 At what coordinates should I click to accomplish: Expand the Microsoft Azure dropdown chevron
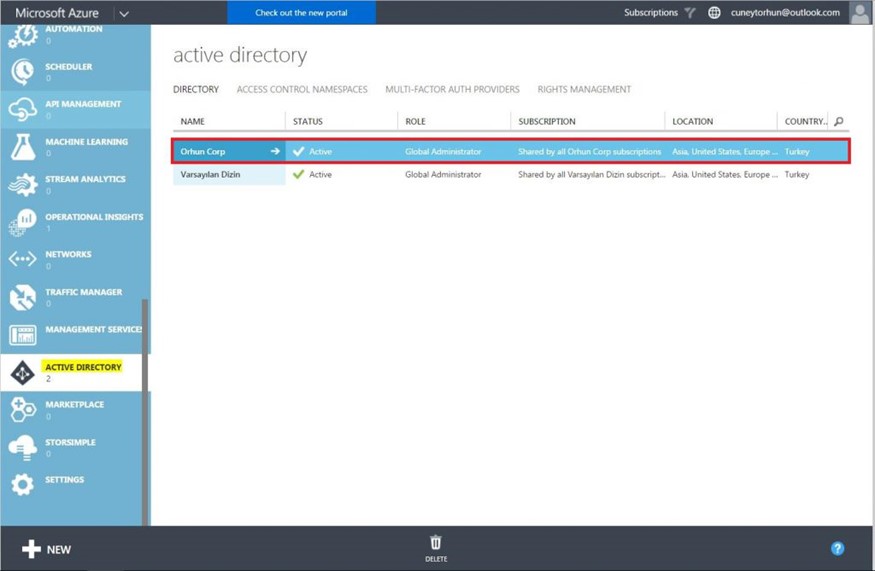point(124,13)
